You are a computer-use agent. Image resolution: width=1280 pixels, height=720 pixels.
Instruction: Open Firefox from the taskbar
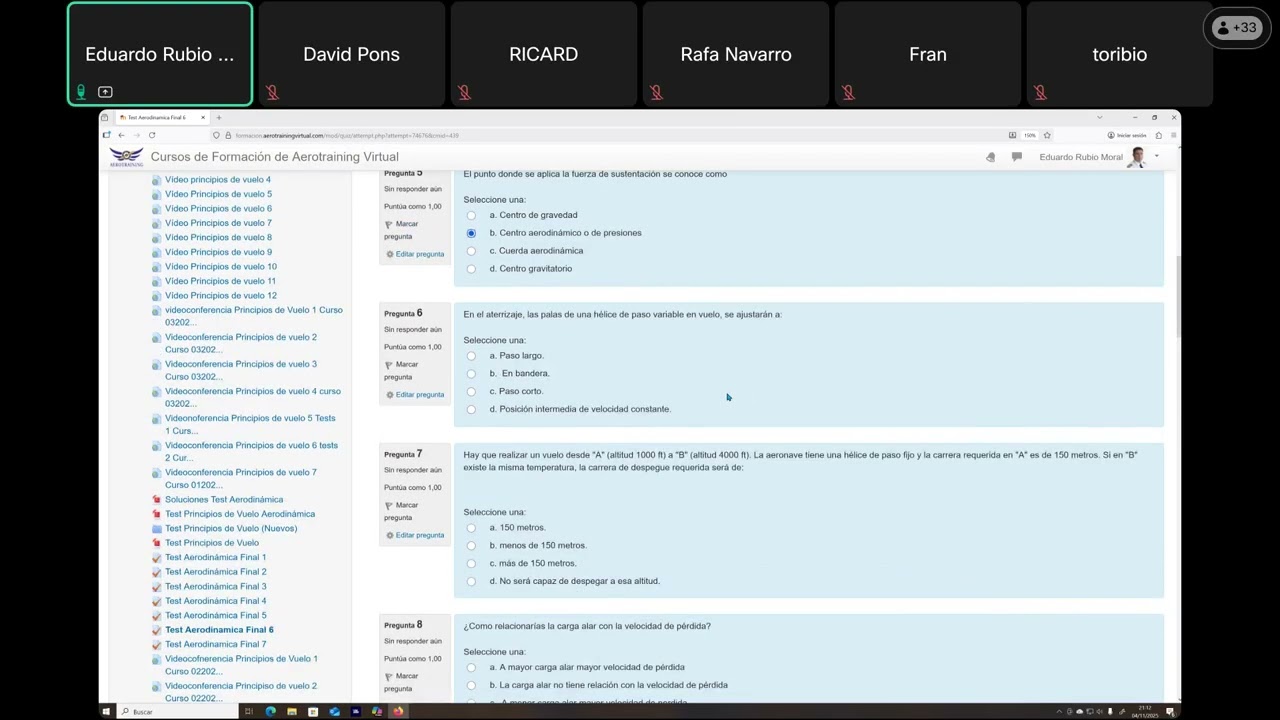(x=398, y=712)
